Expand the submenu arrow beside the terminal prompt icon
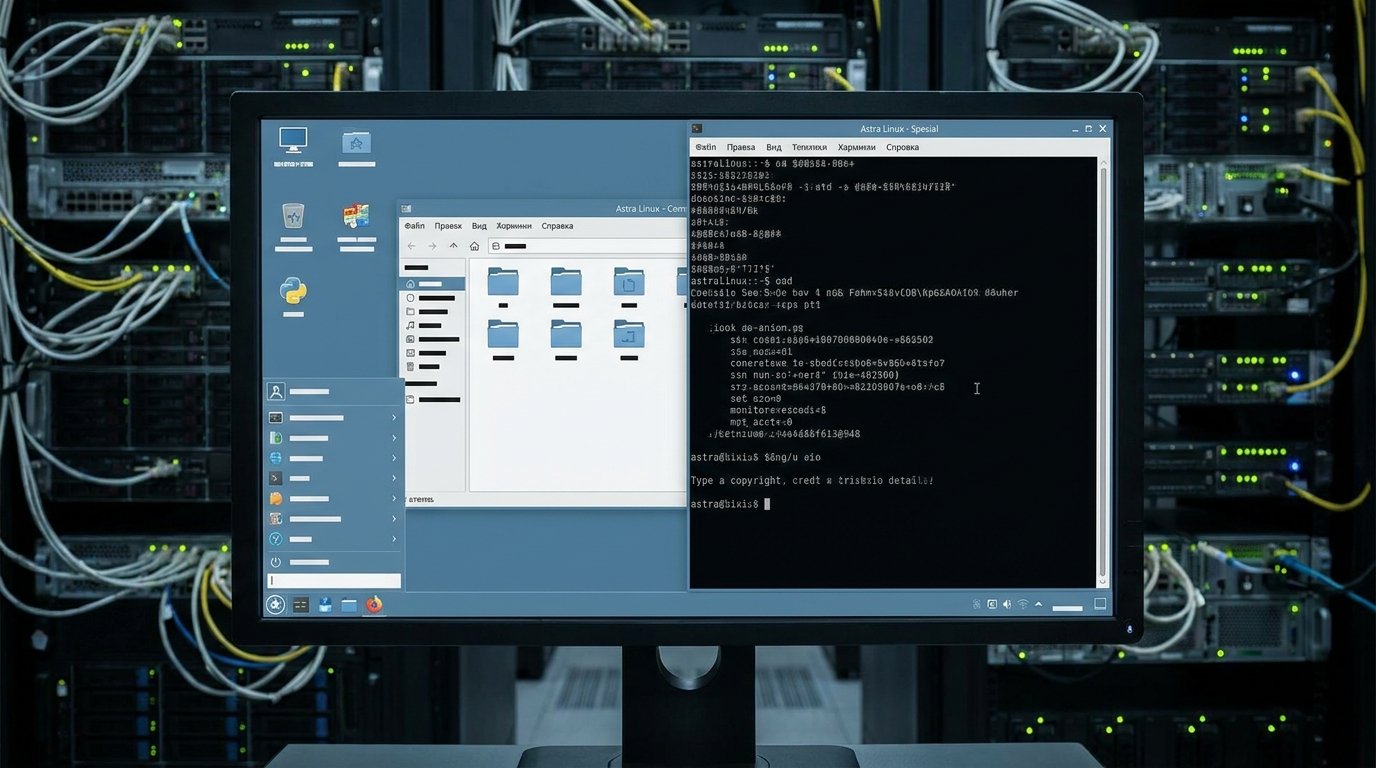 click(x=394, y=478)
